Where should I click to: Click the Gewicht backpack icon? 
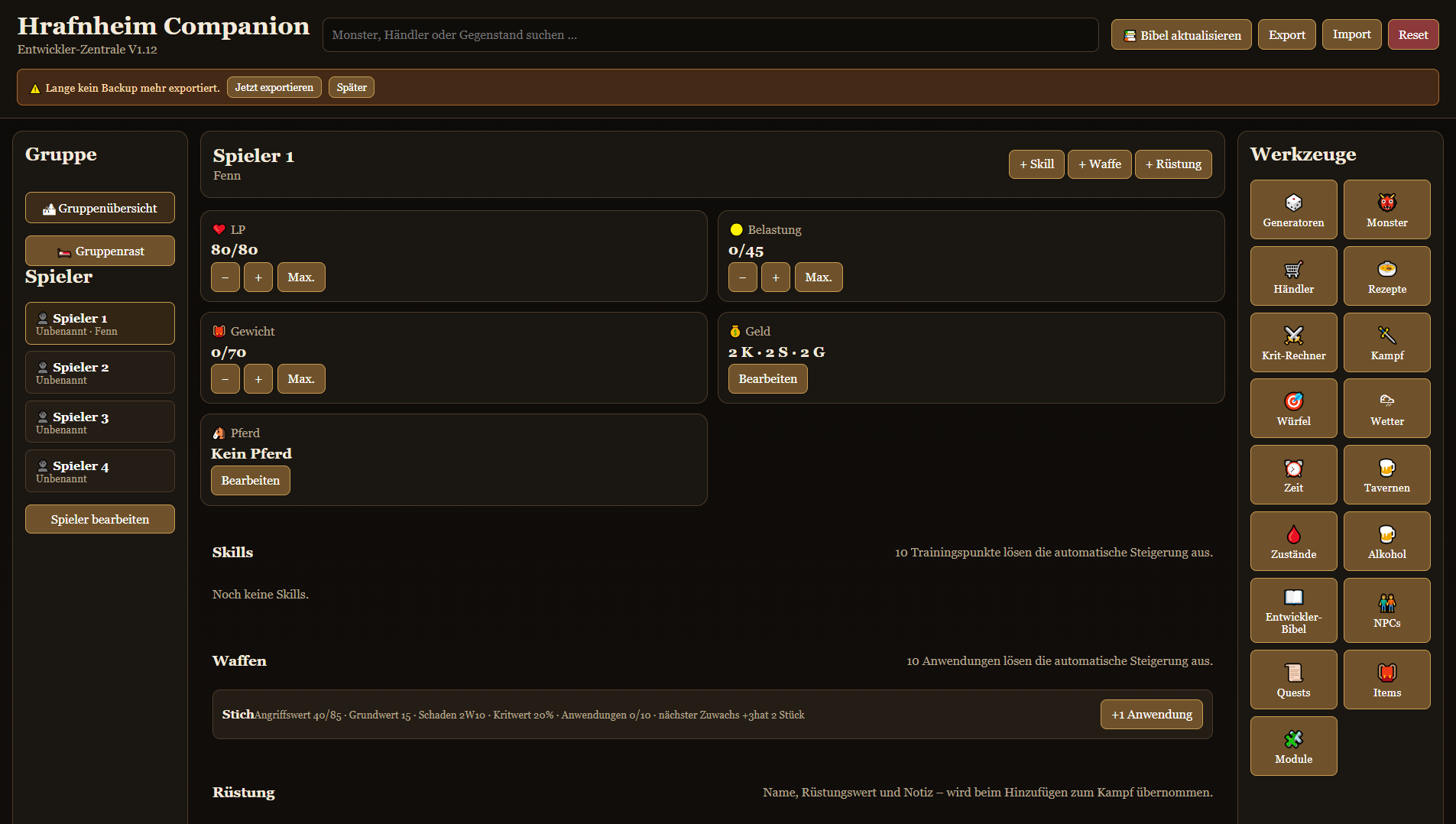click(x=219, y=331)
